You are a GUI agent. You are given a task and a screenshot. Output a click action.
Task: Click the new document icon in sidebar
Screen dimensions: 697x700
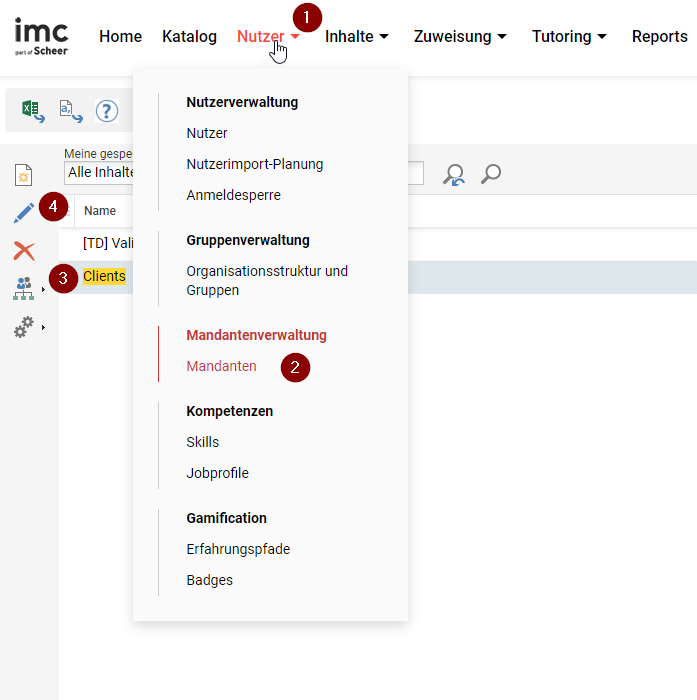(23, 176)
